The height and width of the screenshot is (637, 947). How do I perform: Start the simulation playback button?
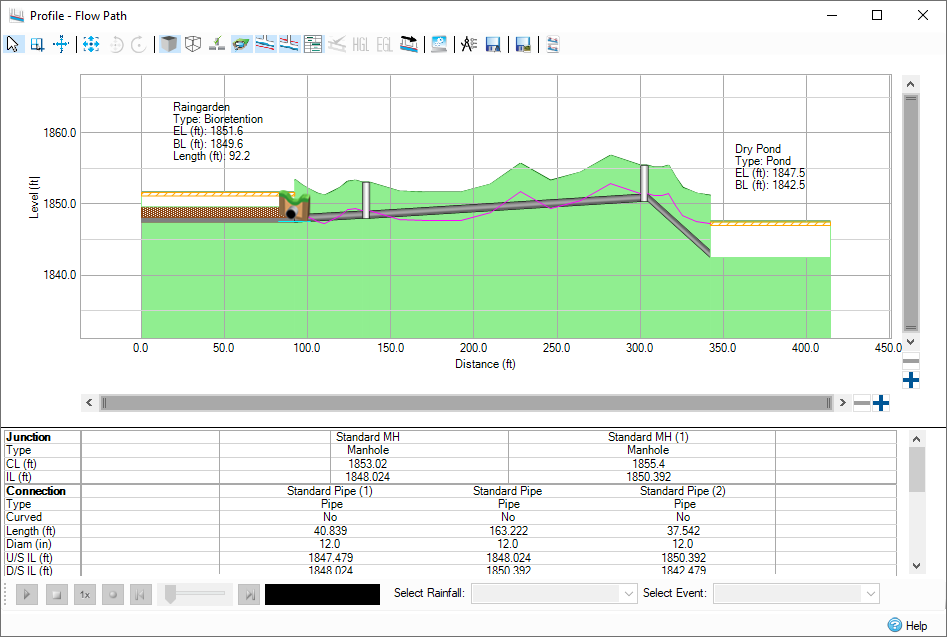coord(27,595)
